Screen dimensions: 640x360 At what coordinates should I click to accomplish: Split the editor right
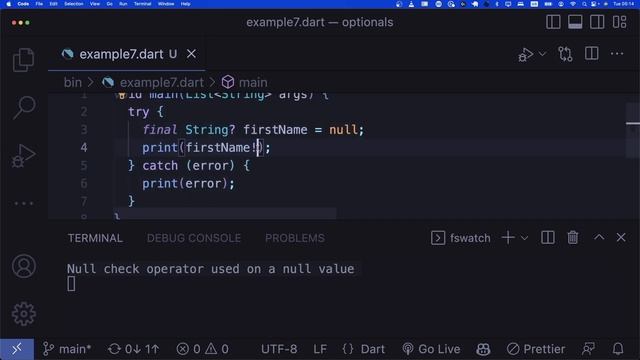tap(591, 53)
